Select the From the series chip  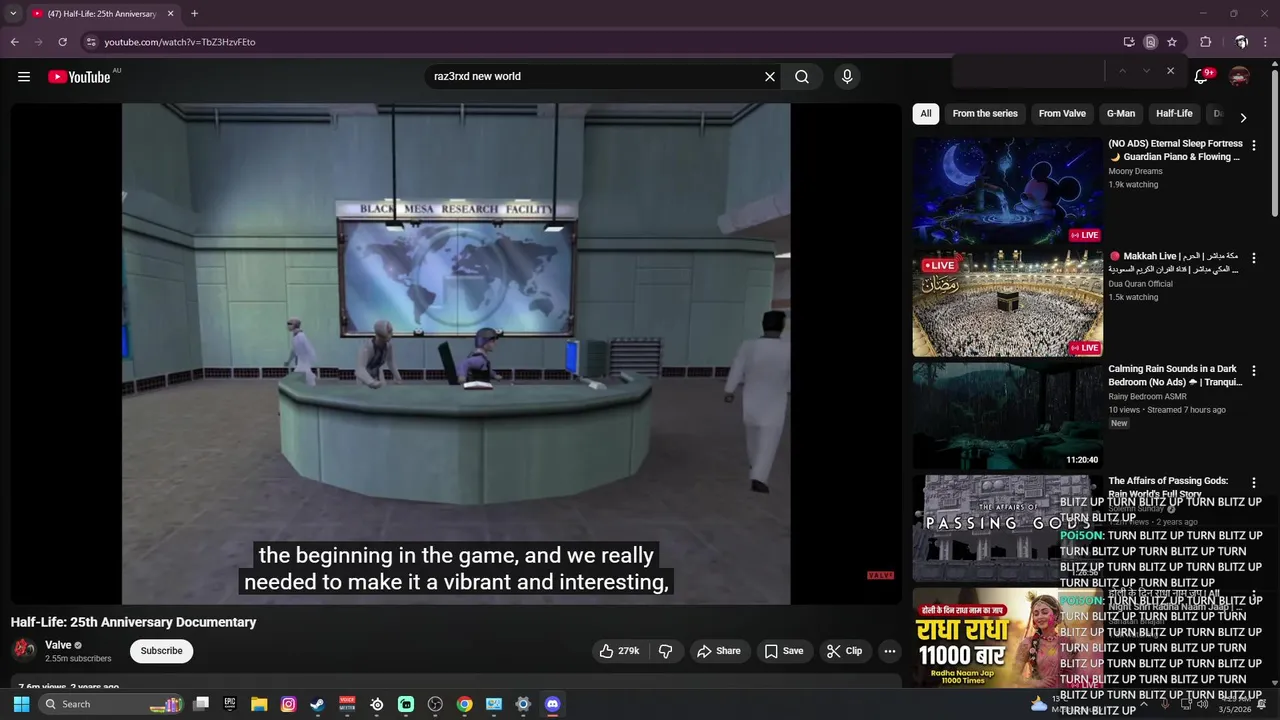pos(985,114)
